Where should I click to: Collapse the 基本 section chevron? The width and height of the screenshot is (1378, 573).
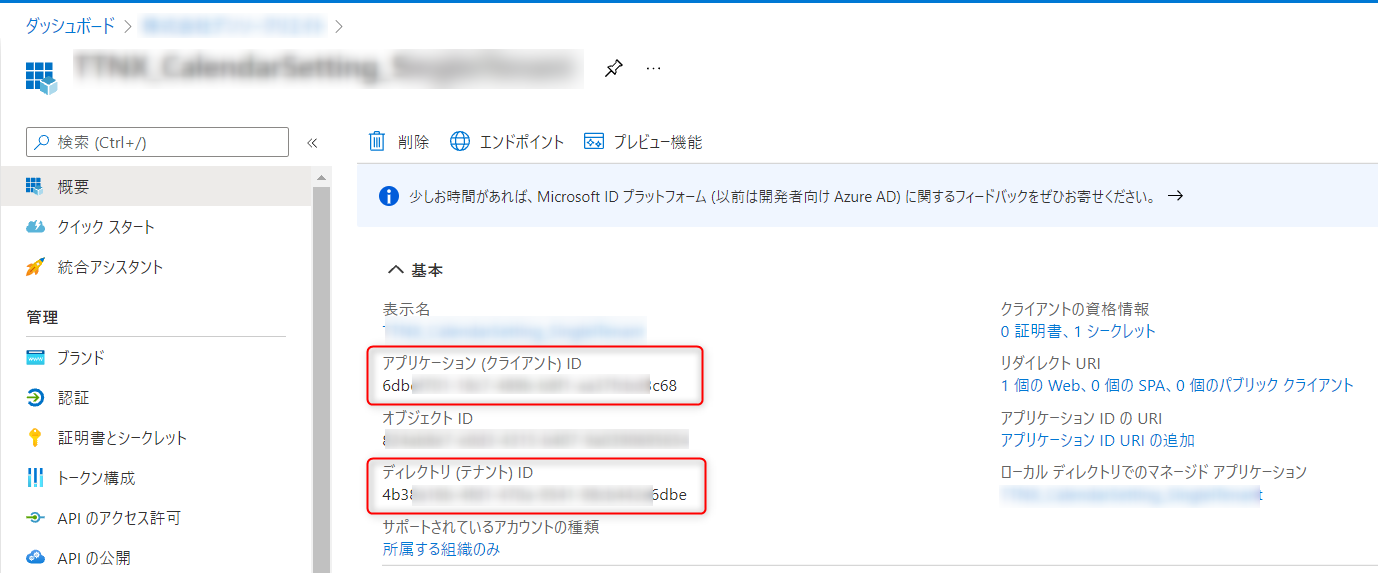point(395,270)
